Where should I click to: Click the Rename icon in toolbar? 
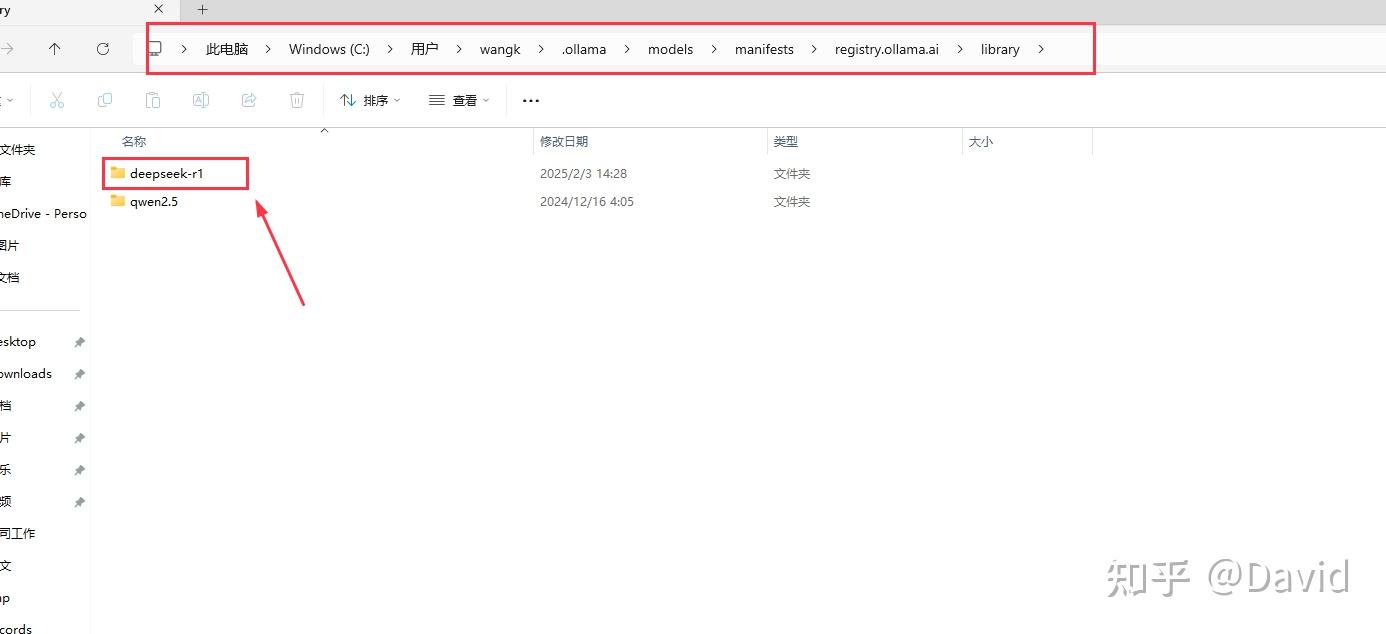tap(201, 100)
